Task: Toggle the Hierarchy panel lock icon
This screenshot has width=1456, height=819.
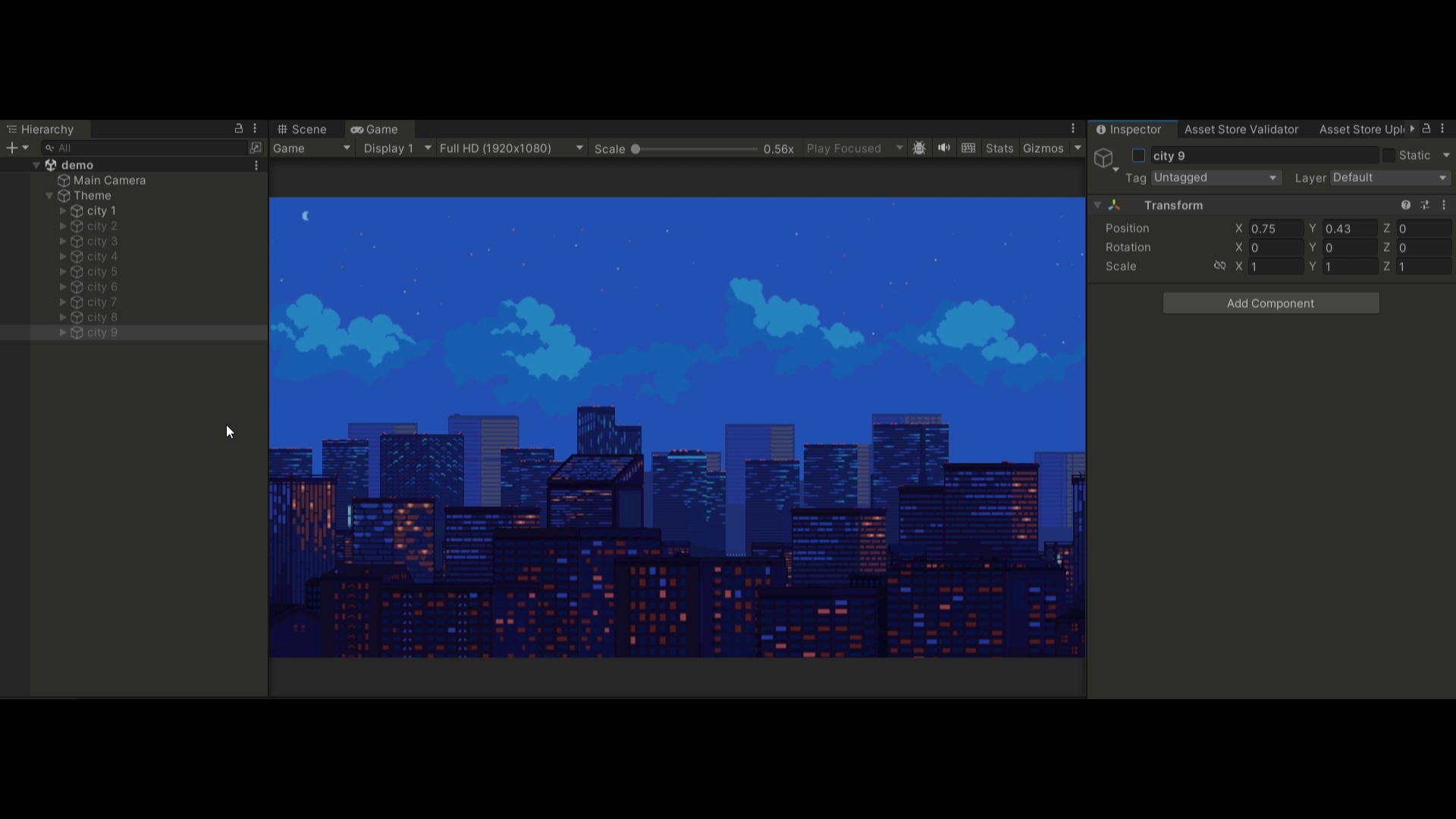Action: pos(239,129)
